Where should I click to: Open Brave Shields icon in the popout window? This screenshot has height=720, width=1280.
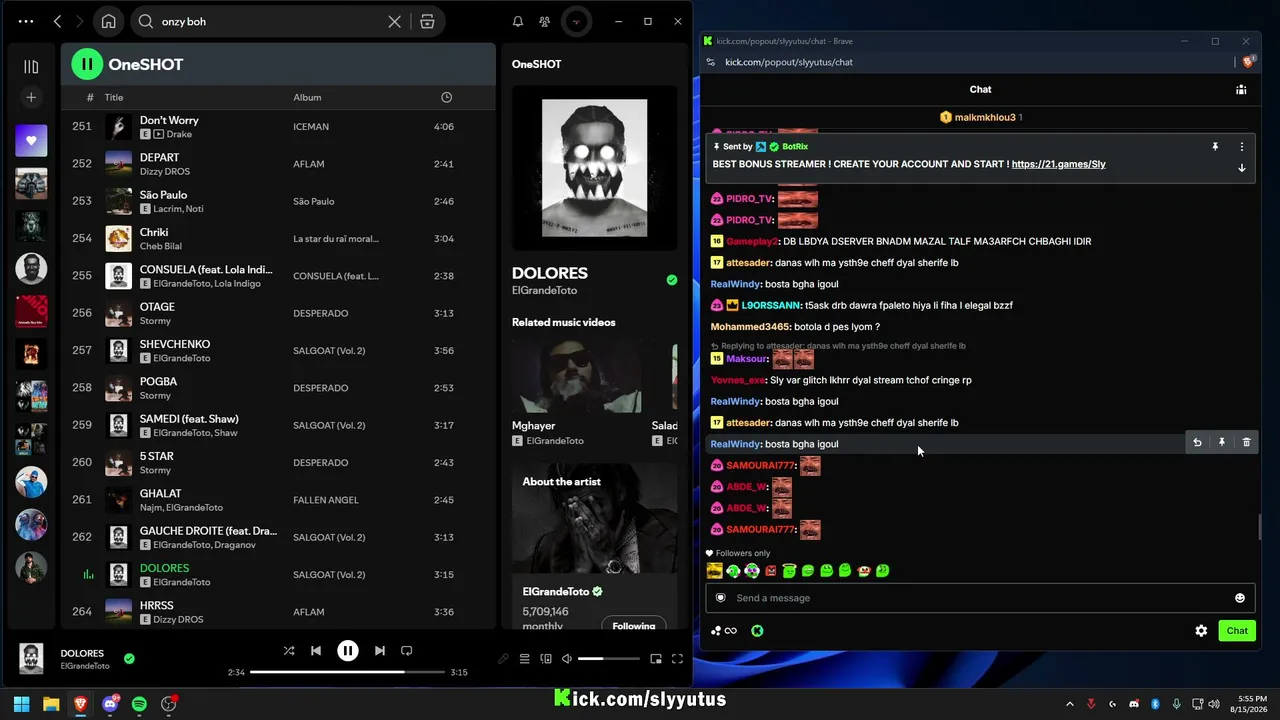[x=1248, y=62]
